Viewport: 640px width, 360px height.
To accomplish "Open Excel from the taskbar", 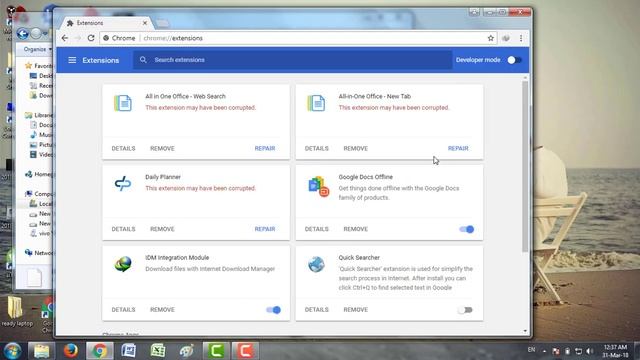I will pyautogui.click(x=158, y=351).
